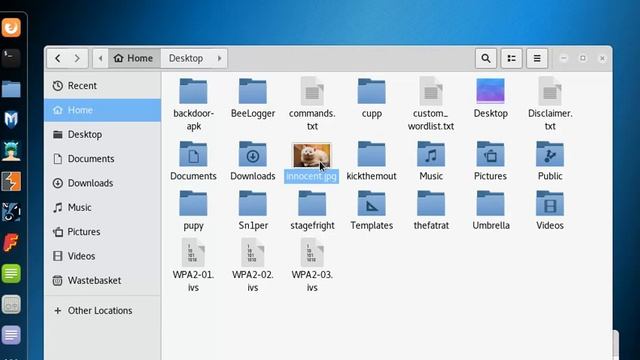Viewport: 640px width, 360px height.
Task: Select the innocent.jpg cat thumbnail
Action: click(x=312, y=155)
